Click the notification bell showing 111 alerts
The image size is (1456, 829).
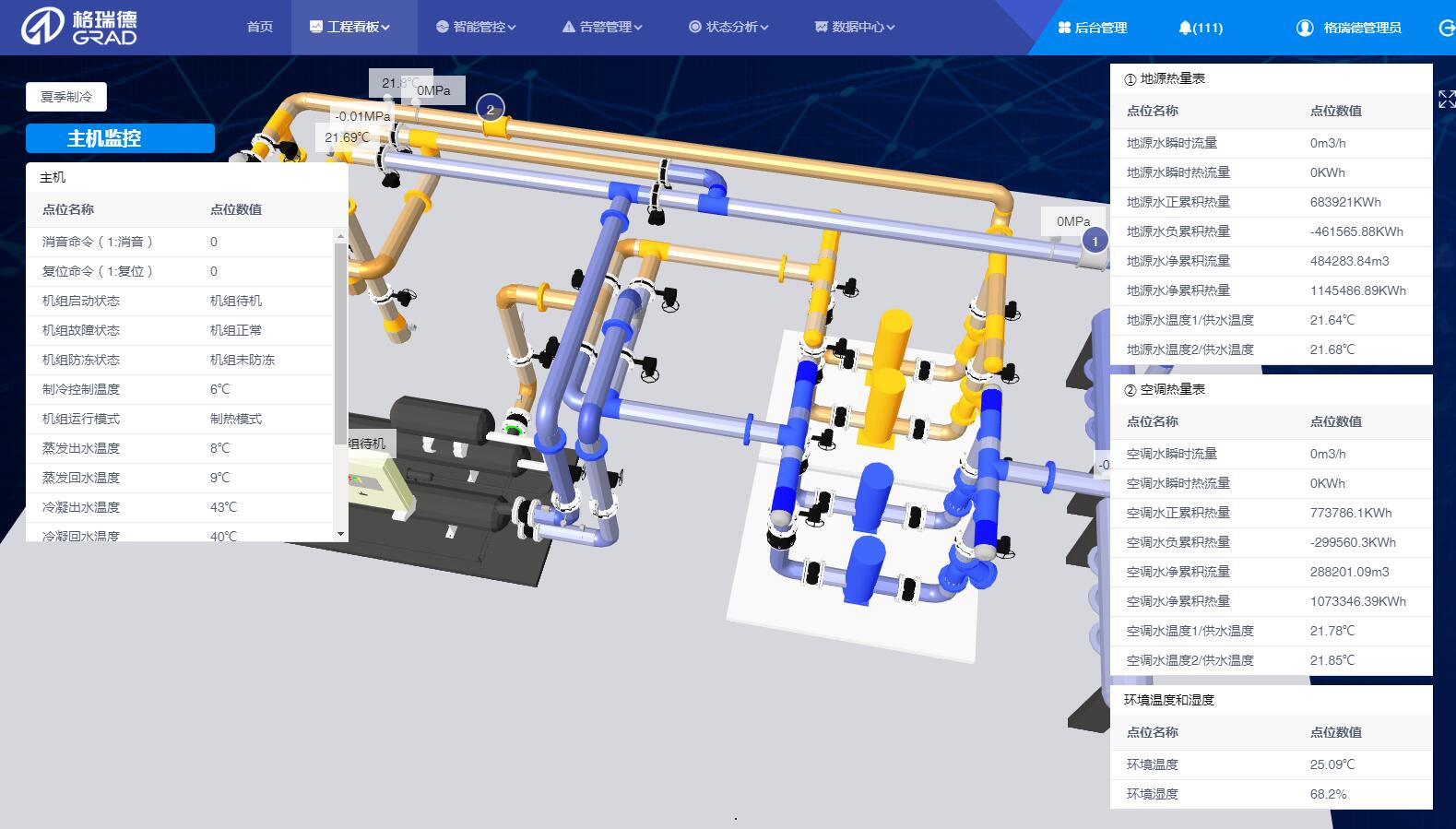[1201, 28]
